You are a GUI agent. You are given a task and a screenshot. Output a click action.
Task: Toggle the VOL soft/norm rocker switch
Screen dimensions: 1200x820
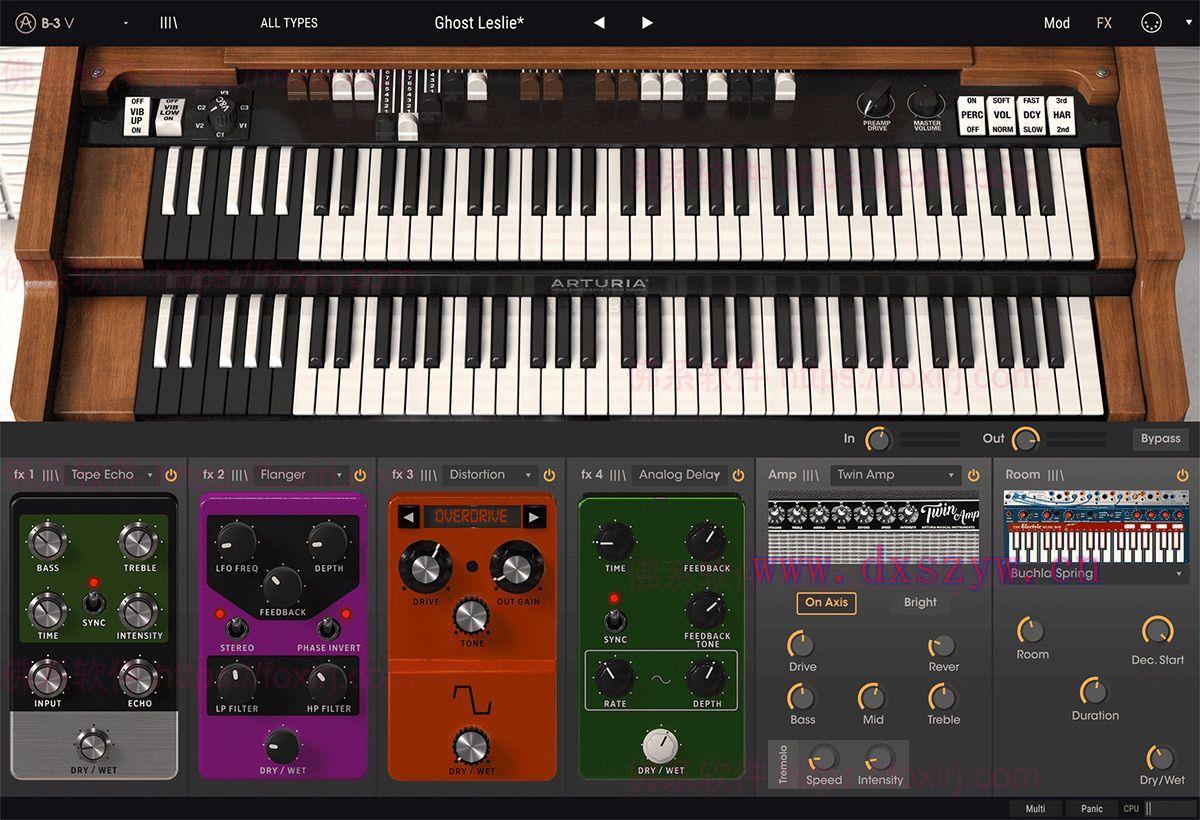tap(1002, 115)
